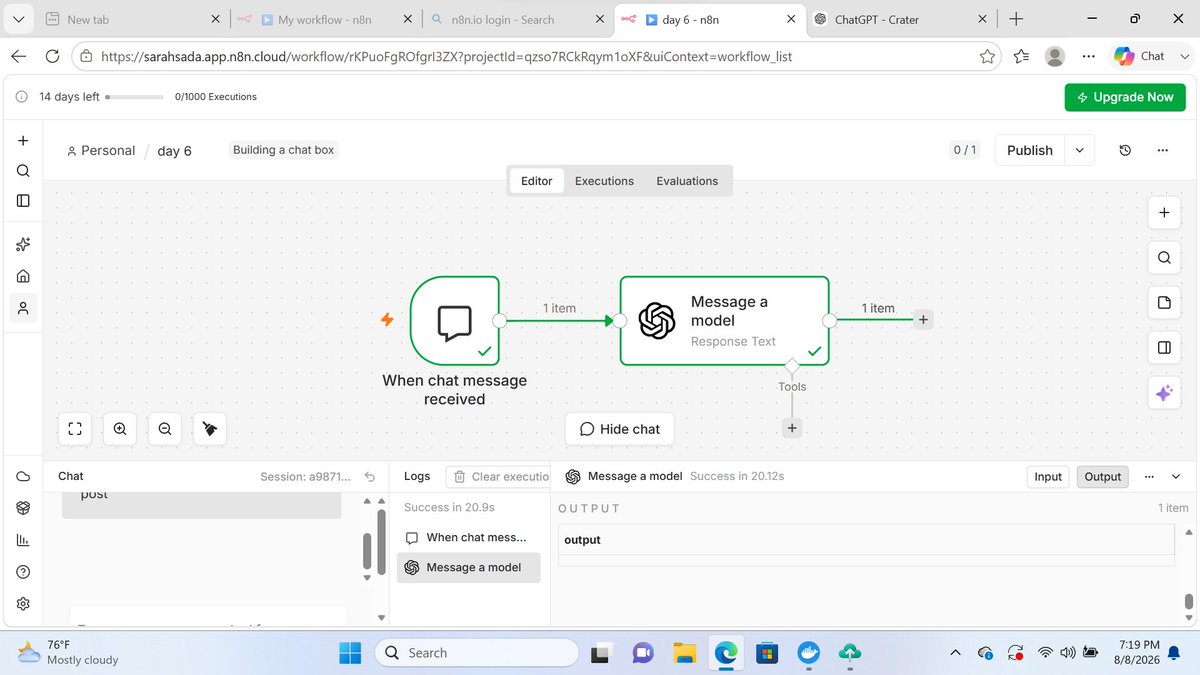Select When chat message log entry
The width and height of the screenshot is (1200, 675).
coord(468,537)
